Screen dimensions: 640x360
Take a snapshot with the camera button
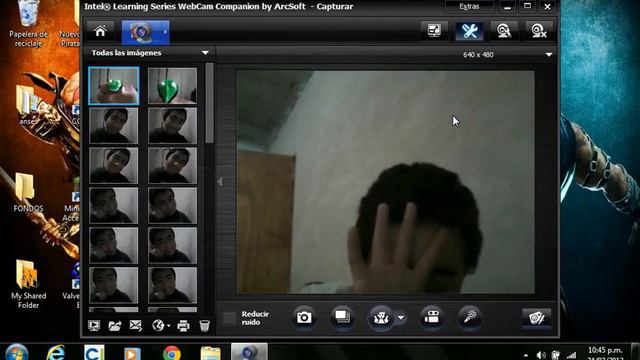tap(304, 317)
